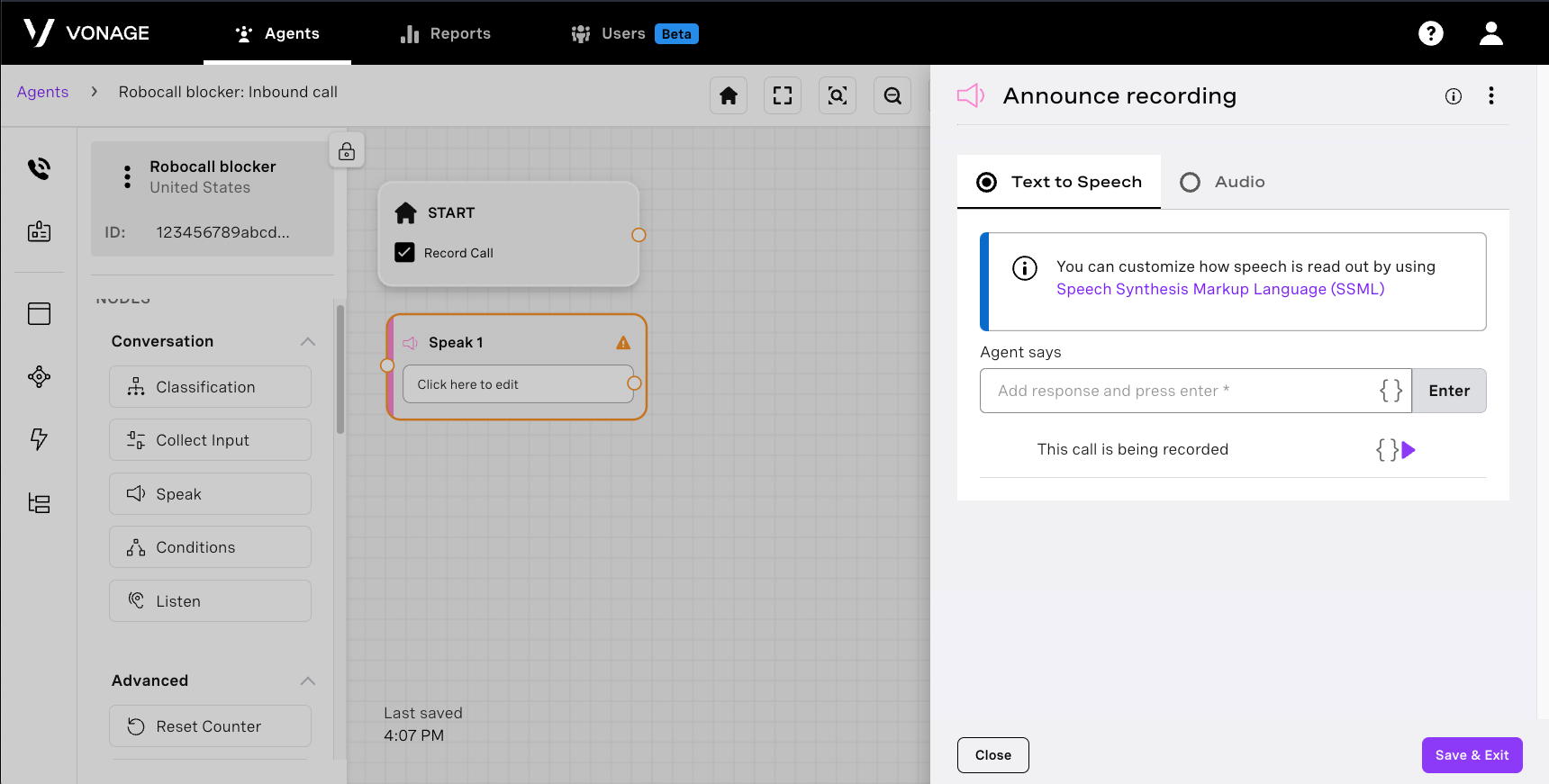The image size is (1549, 784).
Task: Click the Speak 1 output connector circle
Action: [634, 383]
